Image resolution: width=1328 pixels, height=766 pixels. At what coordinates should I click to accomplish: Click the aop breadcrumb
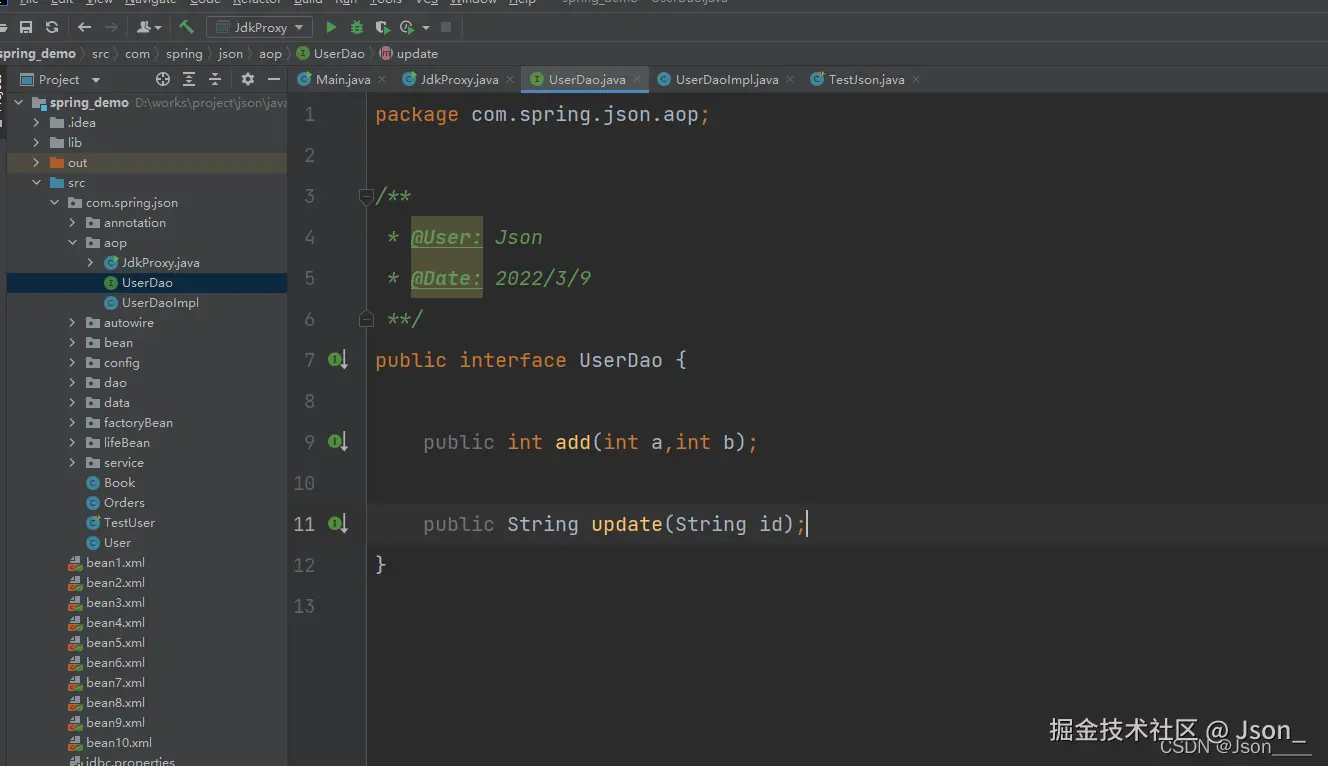pos(270,54)
